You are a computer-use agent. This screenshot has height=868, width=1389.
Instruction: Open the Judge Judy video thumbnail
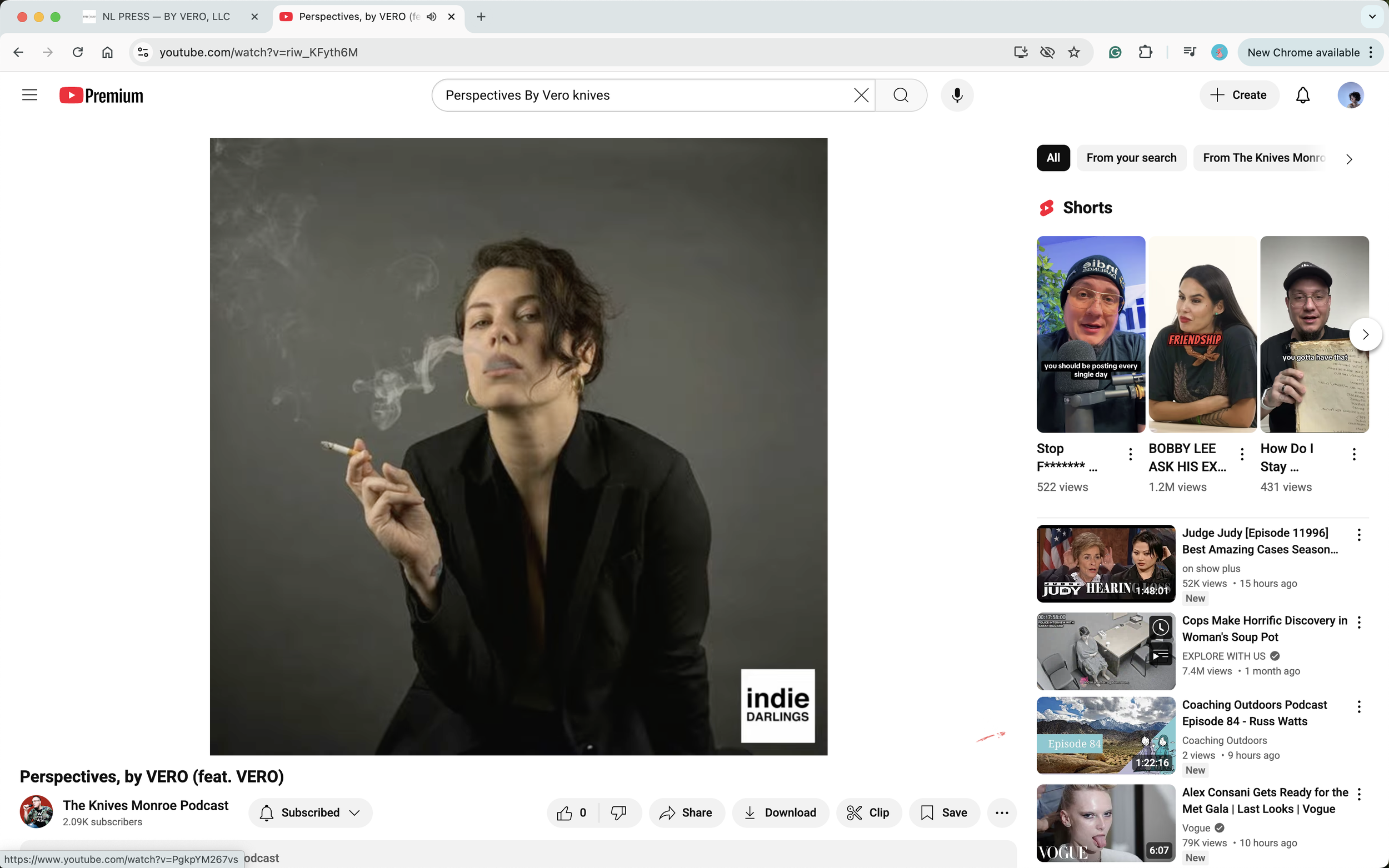click(x=1106, y=563)
